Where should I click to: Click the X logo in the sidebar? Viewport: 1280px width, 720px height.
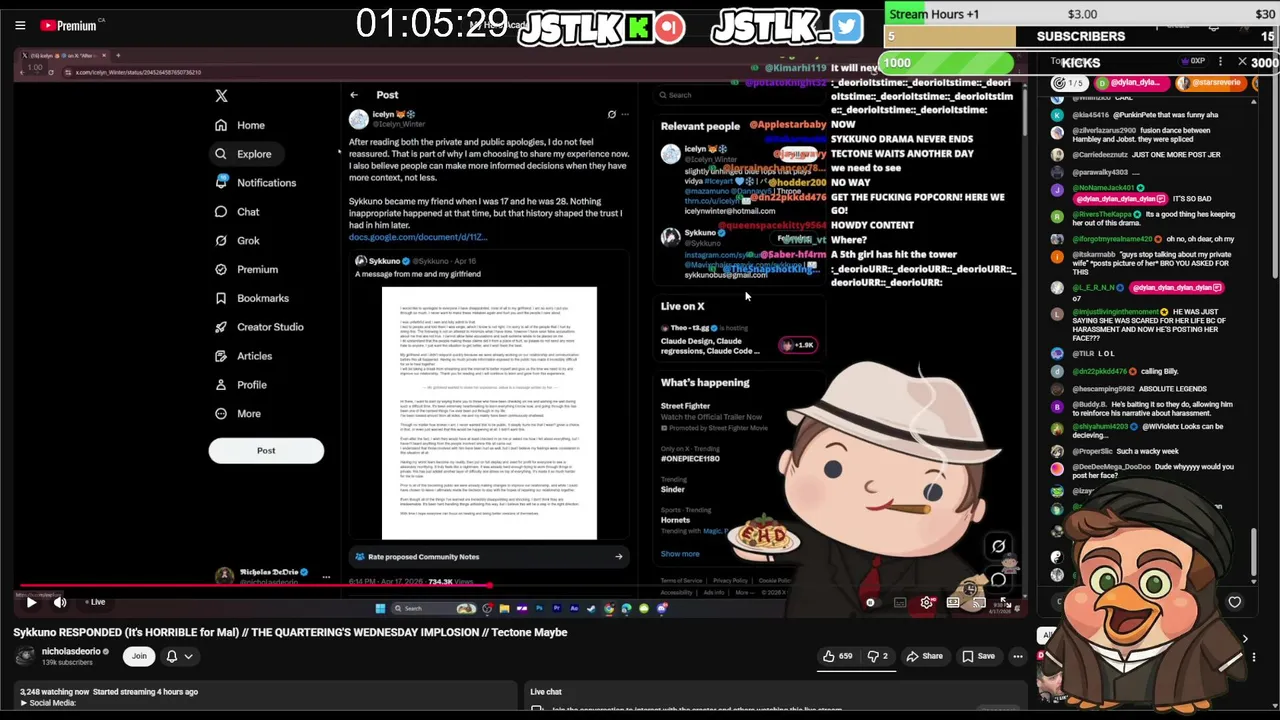[x=221, y=96]
